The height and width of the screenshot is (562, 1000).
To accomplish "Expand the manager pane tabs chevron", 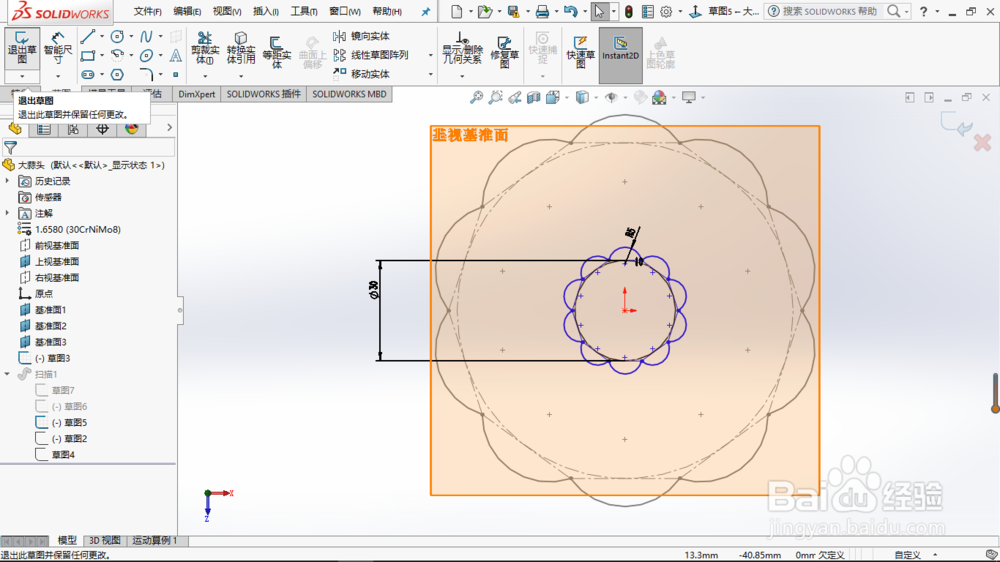I will pyautogui.click(x=169, y=128).
